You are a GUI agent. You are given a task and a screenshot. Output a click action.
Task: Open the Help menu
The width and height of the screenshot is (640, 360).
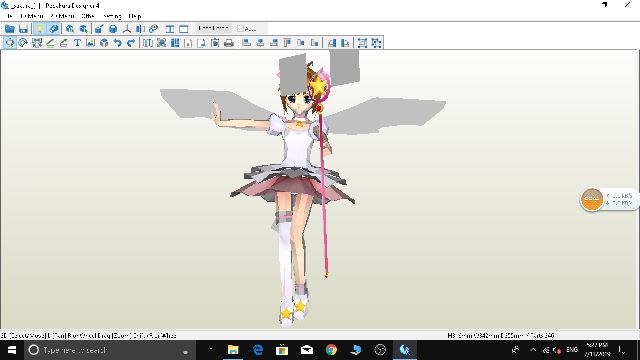pos(135,16)
